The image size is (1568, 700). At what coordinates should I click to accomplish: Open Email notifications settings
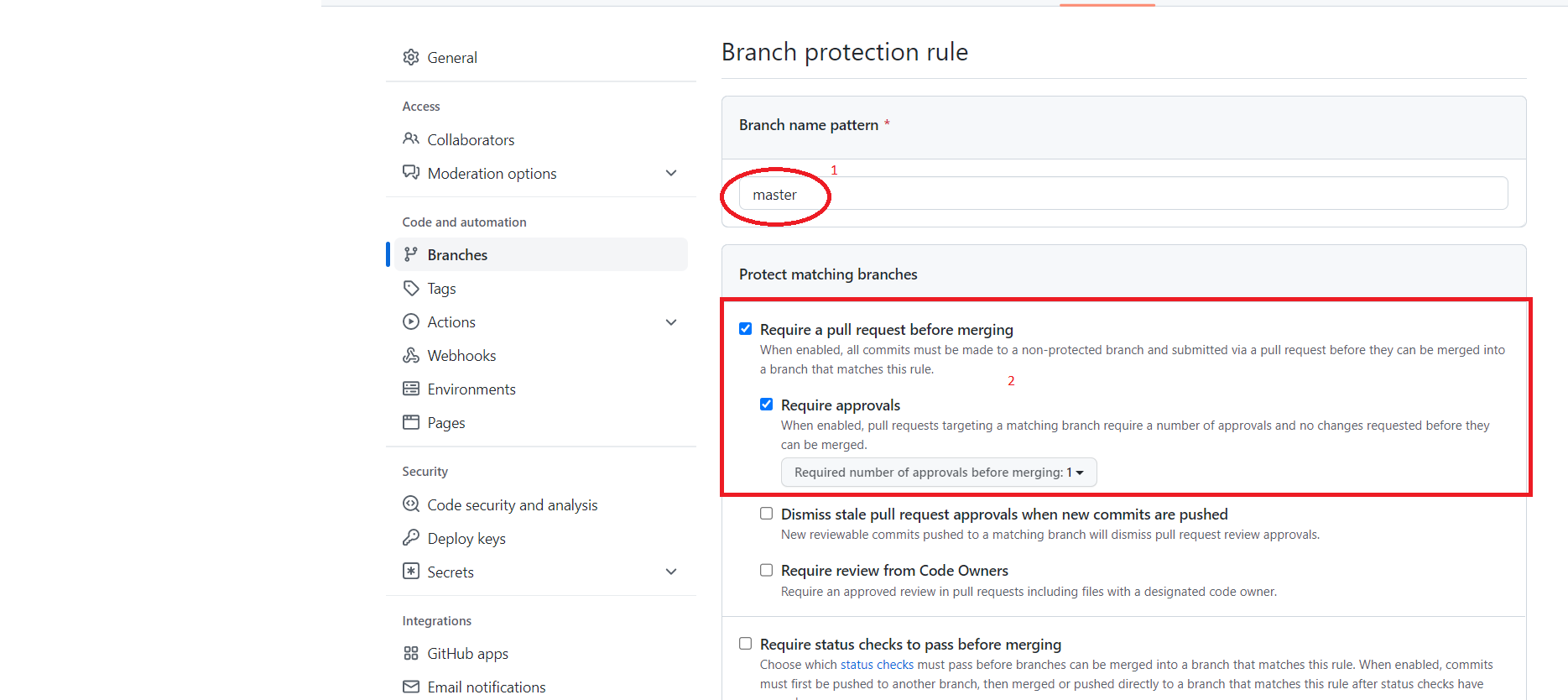[486, 687]
